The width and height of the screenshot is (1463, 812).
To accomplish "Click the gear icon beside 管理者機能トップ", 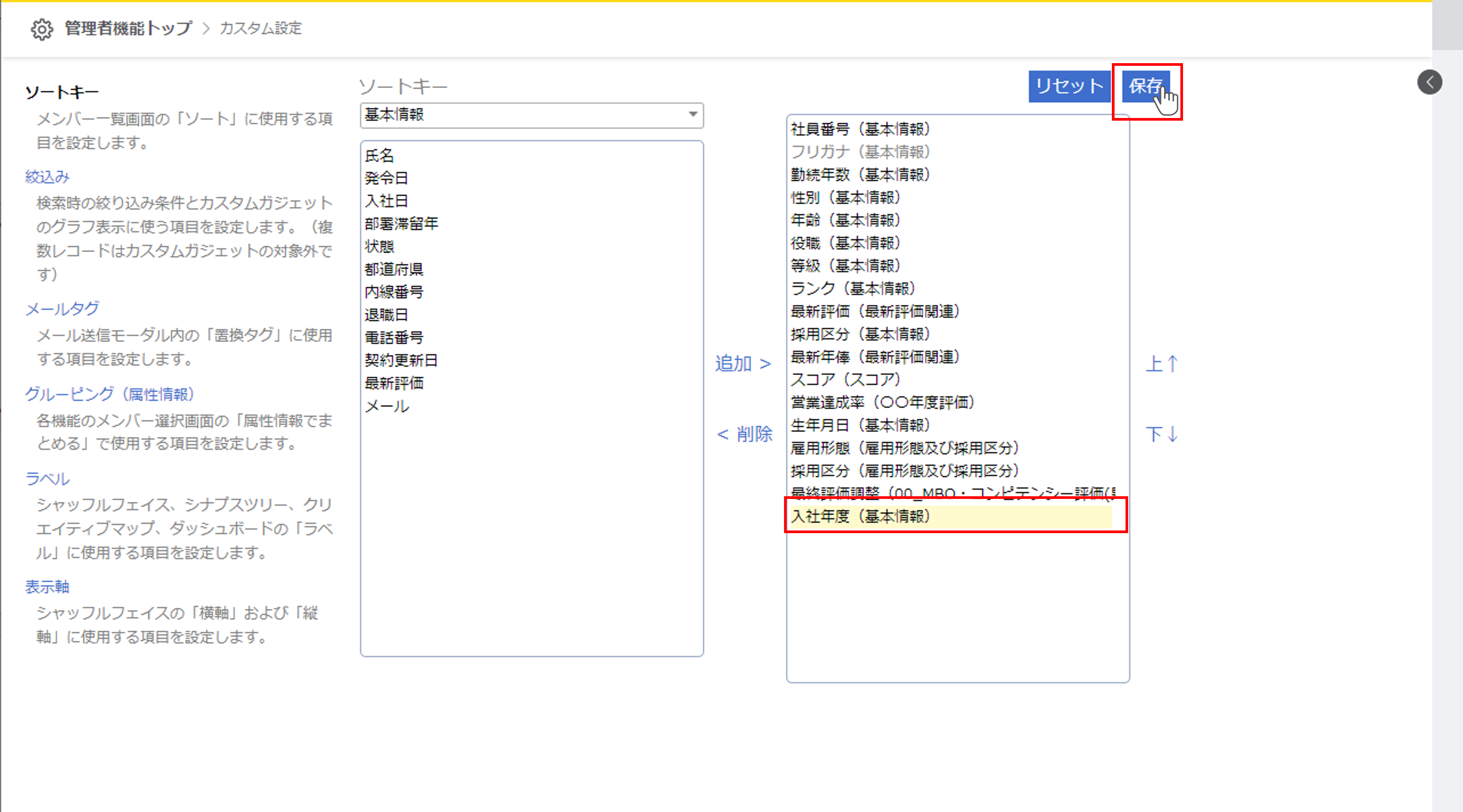I will point(42,29).
